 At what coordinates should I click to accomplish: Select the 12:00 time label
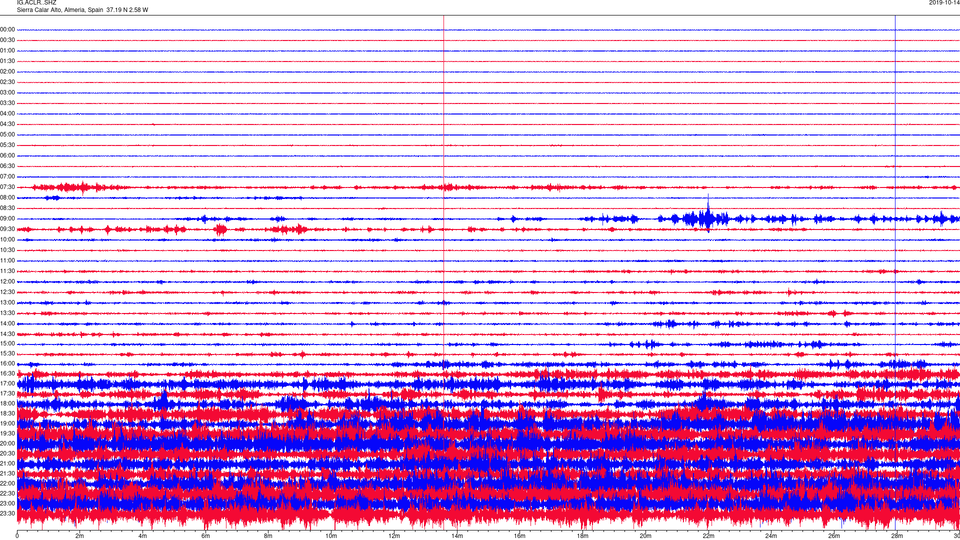(7, 282)
